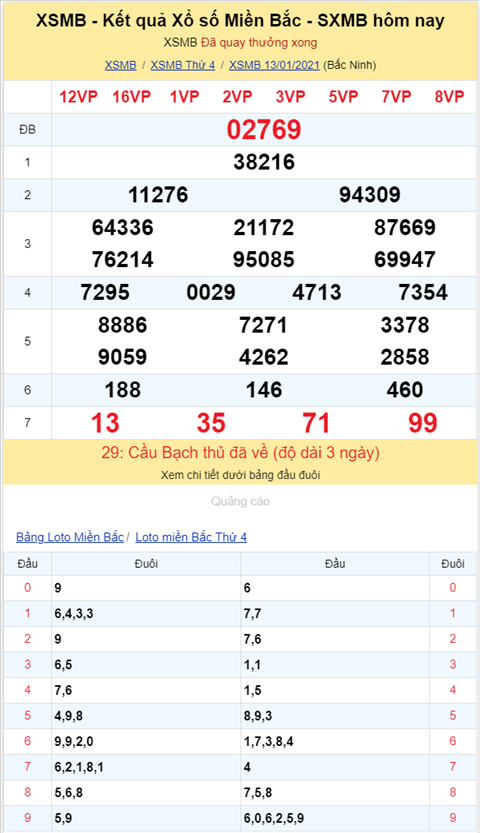Select first prize number 38216
The height and width of the screenshot is (833, 480).
[x=264, y=162]
